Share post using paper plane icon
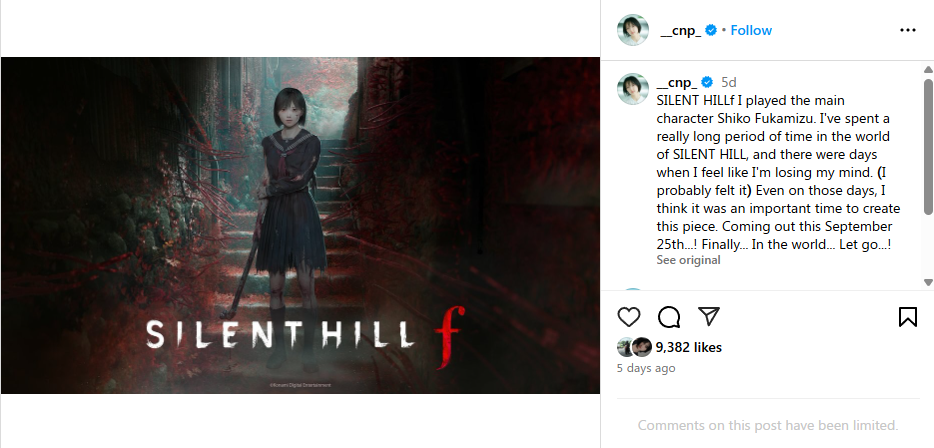 [x=709, y=316]
